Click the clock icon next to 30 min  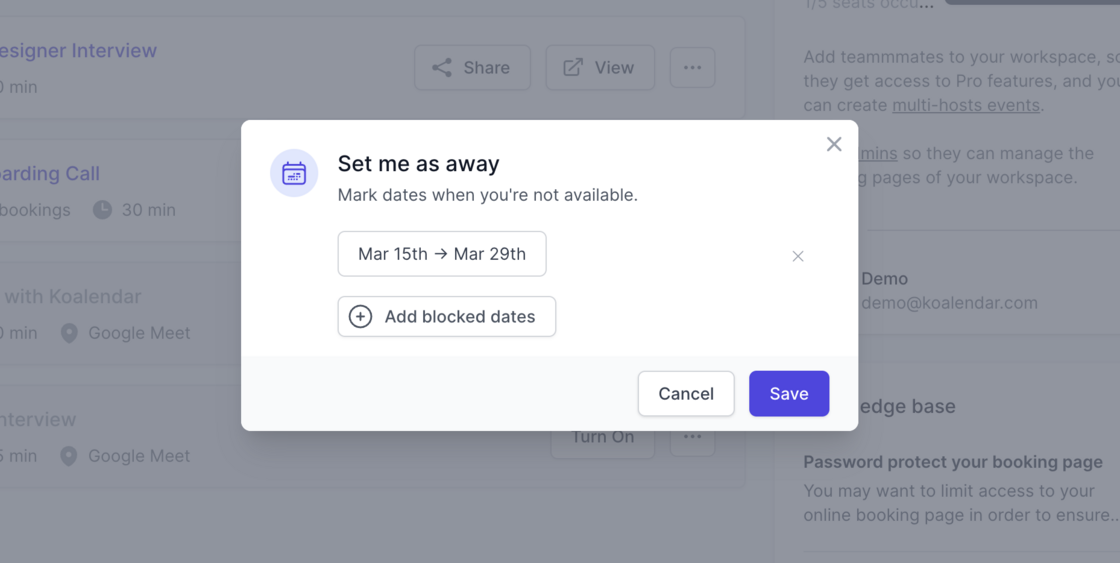click(x=103, y=210)
